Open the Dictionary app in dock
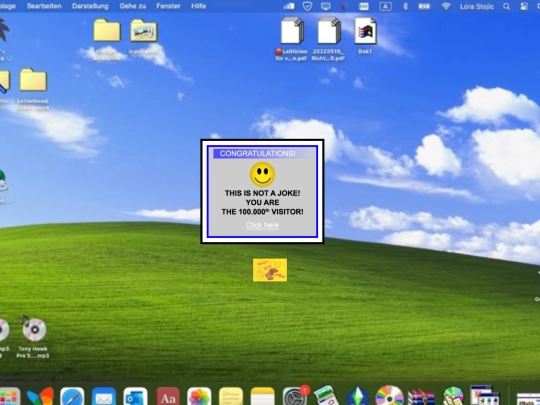 coord(168,397)
